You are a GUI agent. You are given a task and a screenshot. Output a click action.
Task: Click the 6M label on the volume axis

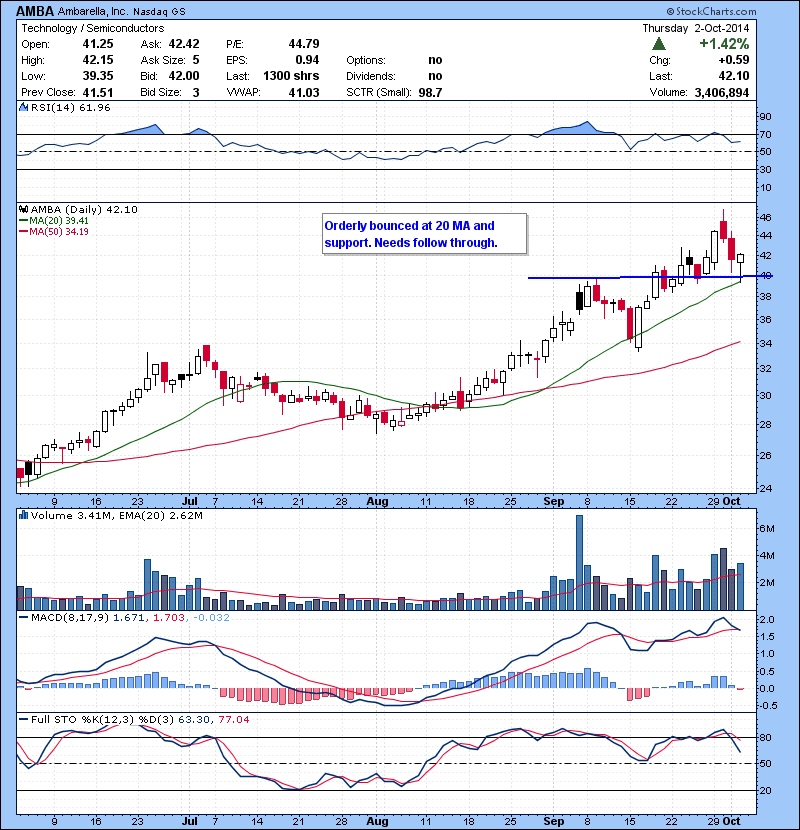[x=767, y=528]
